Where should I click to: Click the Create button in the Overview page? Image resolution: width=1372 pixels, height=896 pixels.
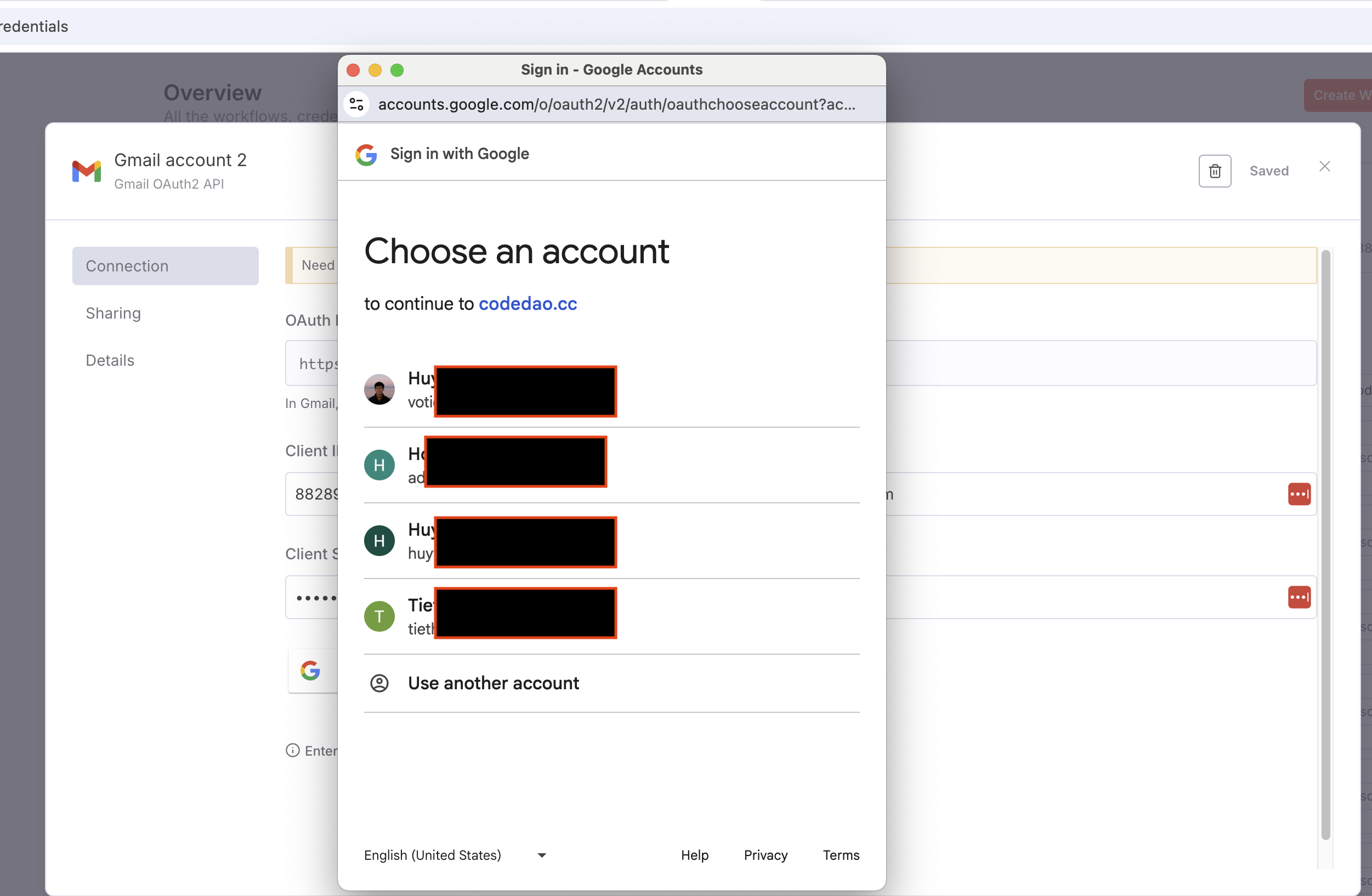tap(1339, 96)
